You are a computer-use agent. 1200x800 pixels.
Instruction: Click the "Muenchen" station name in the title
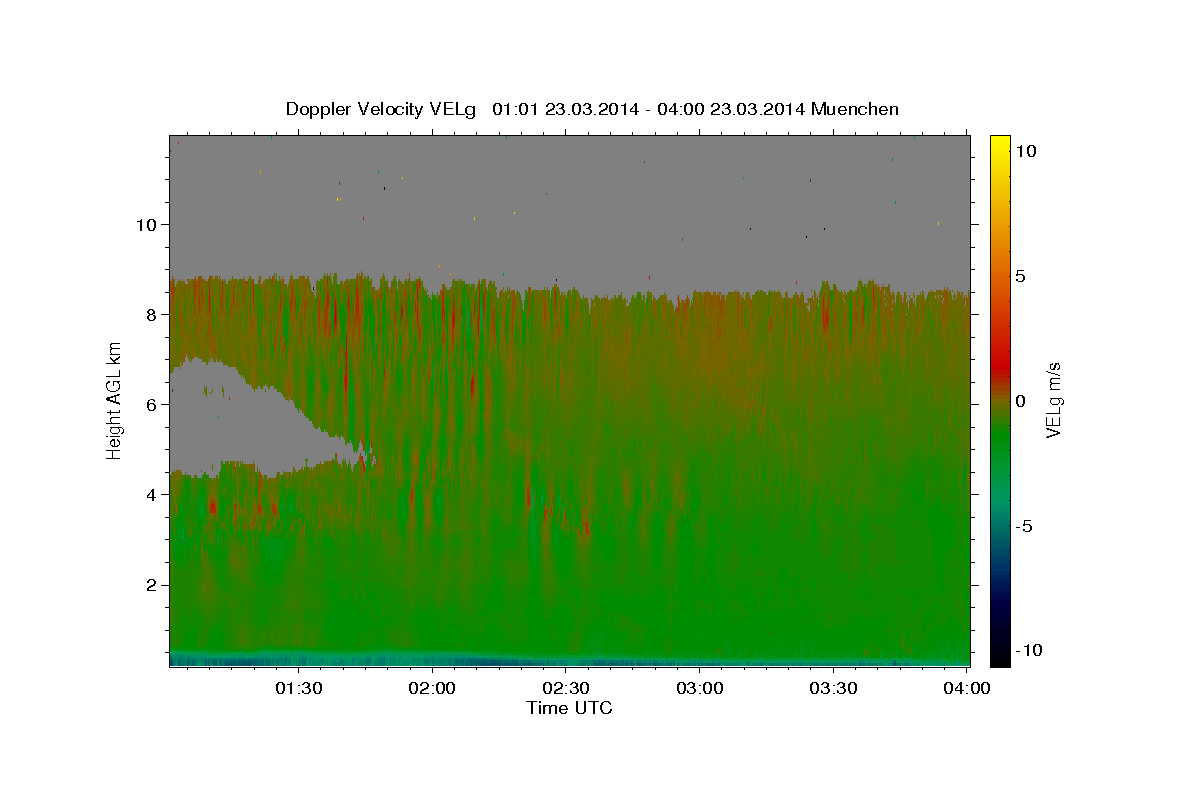tap(855, 109)
